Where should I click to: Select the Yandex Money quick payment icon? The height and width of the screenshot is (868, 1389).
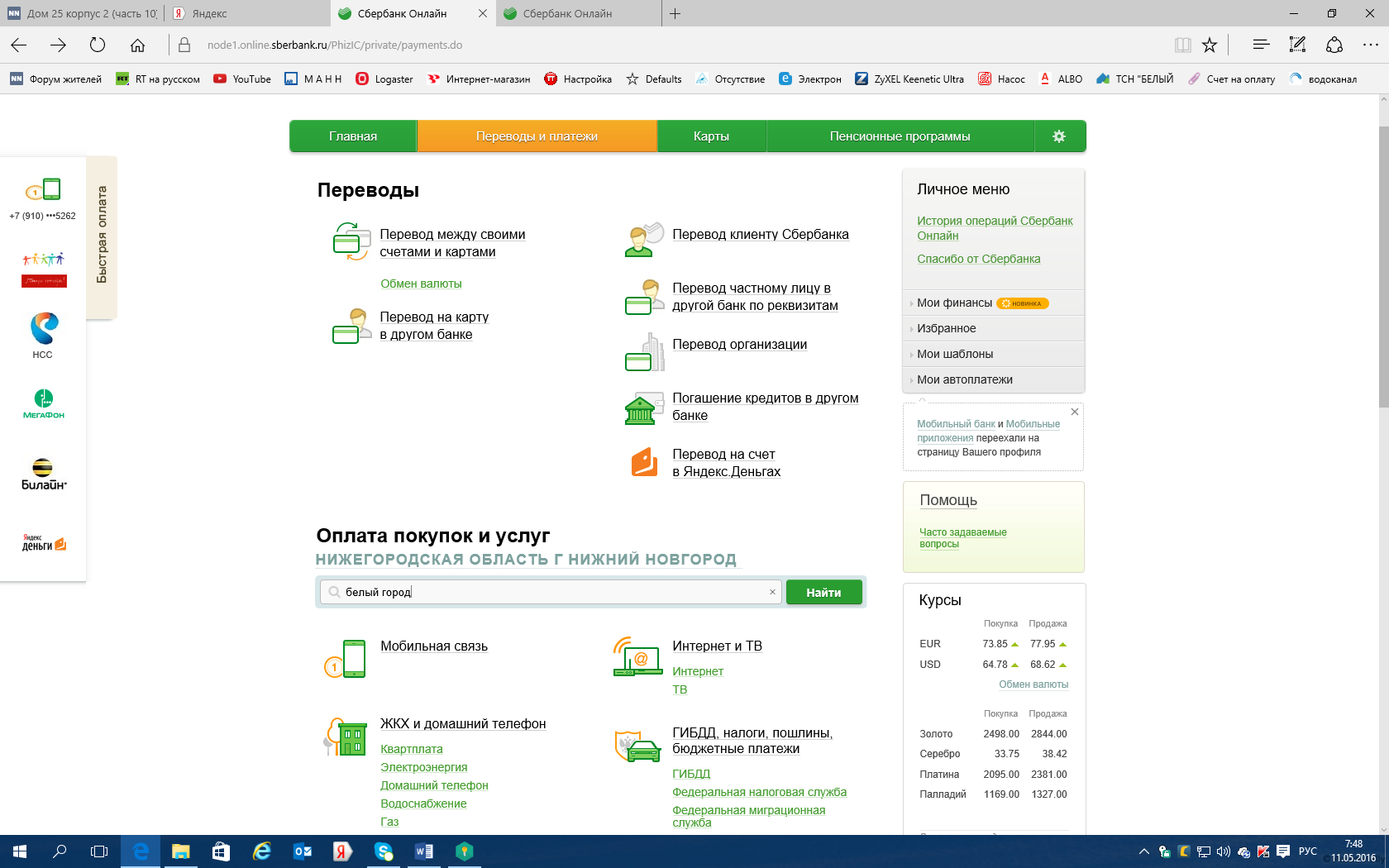pyautogui.click(x=43, y=543)
